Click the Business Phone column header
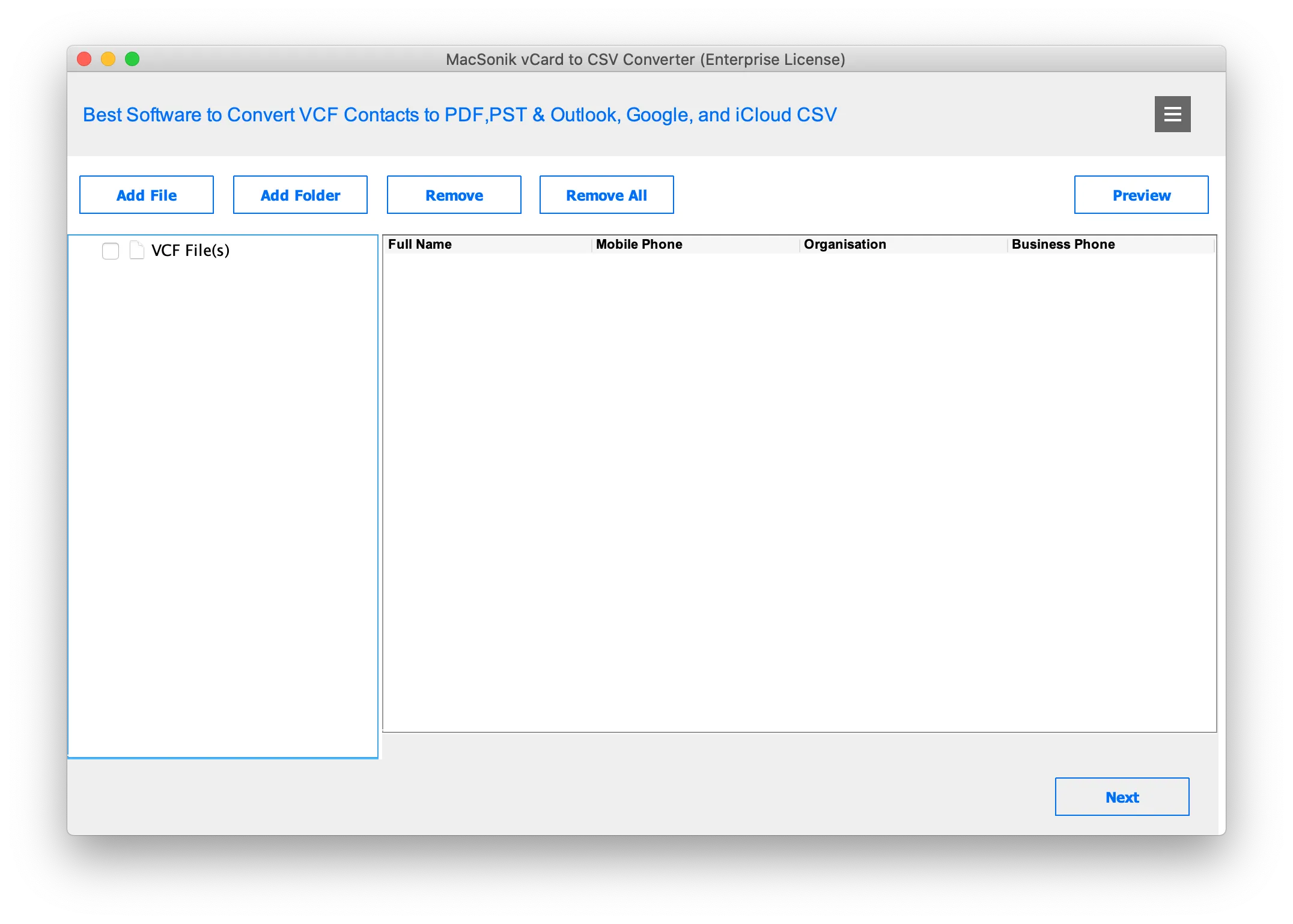Screen dimensions: 1293x924 [x=1112, y=244]
